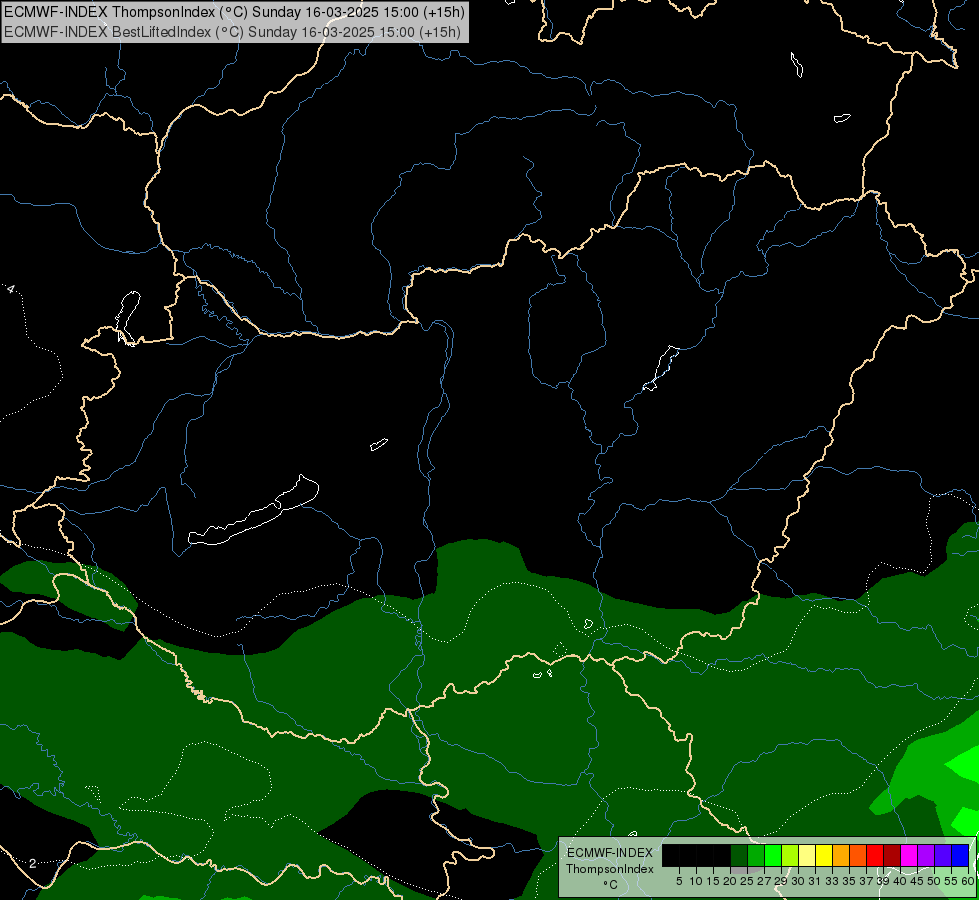Click the bright green 27–29 legend swatch
The width and height of the screenshot is (979, 900).
click(772, 855)
